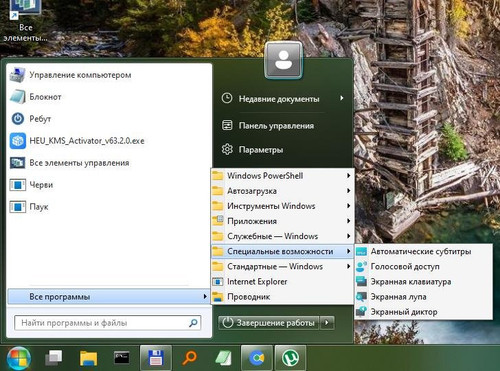Click the Блокнот notepad icon

(17, 97)
